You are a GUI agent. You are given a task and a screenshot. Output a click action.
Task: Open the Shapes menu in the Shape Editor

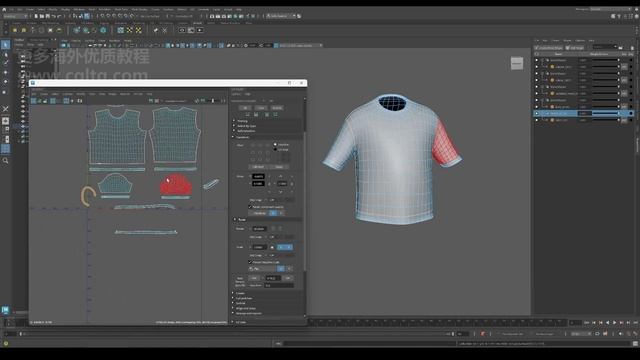pos(567,40)
